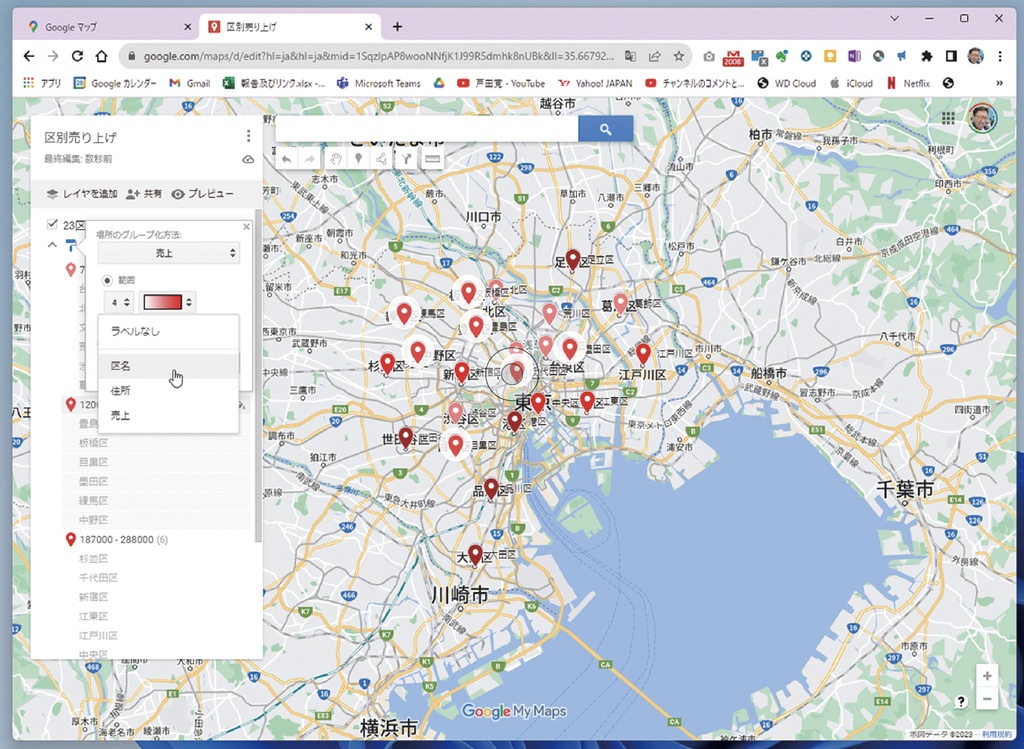Open the Chrome side panel icon

pos(951,56)
